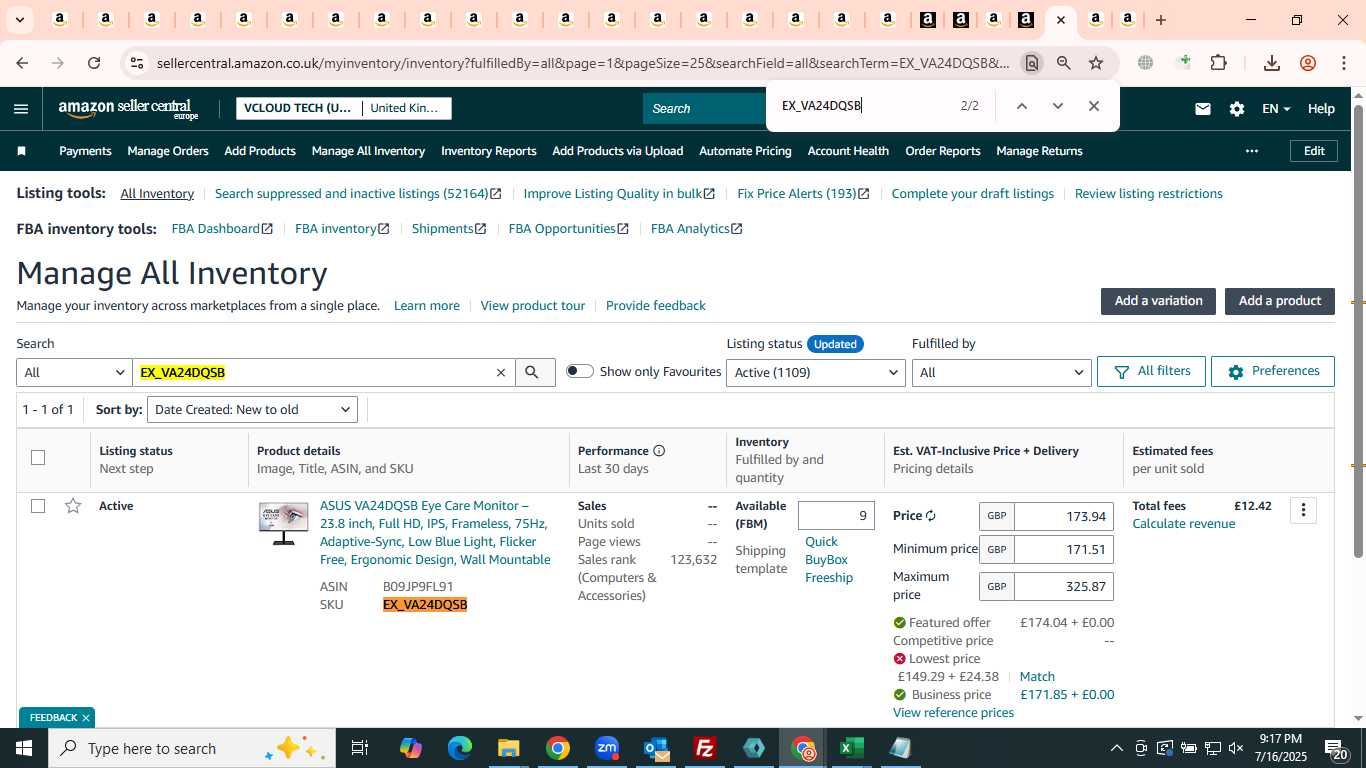
Task: Click the inventory search magnifier button
Action: (x=535, y=372)
